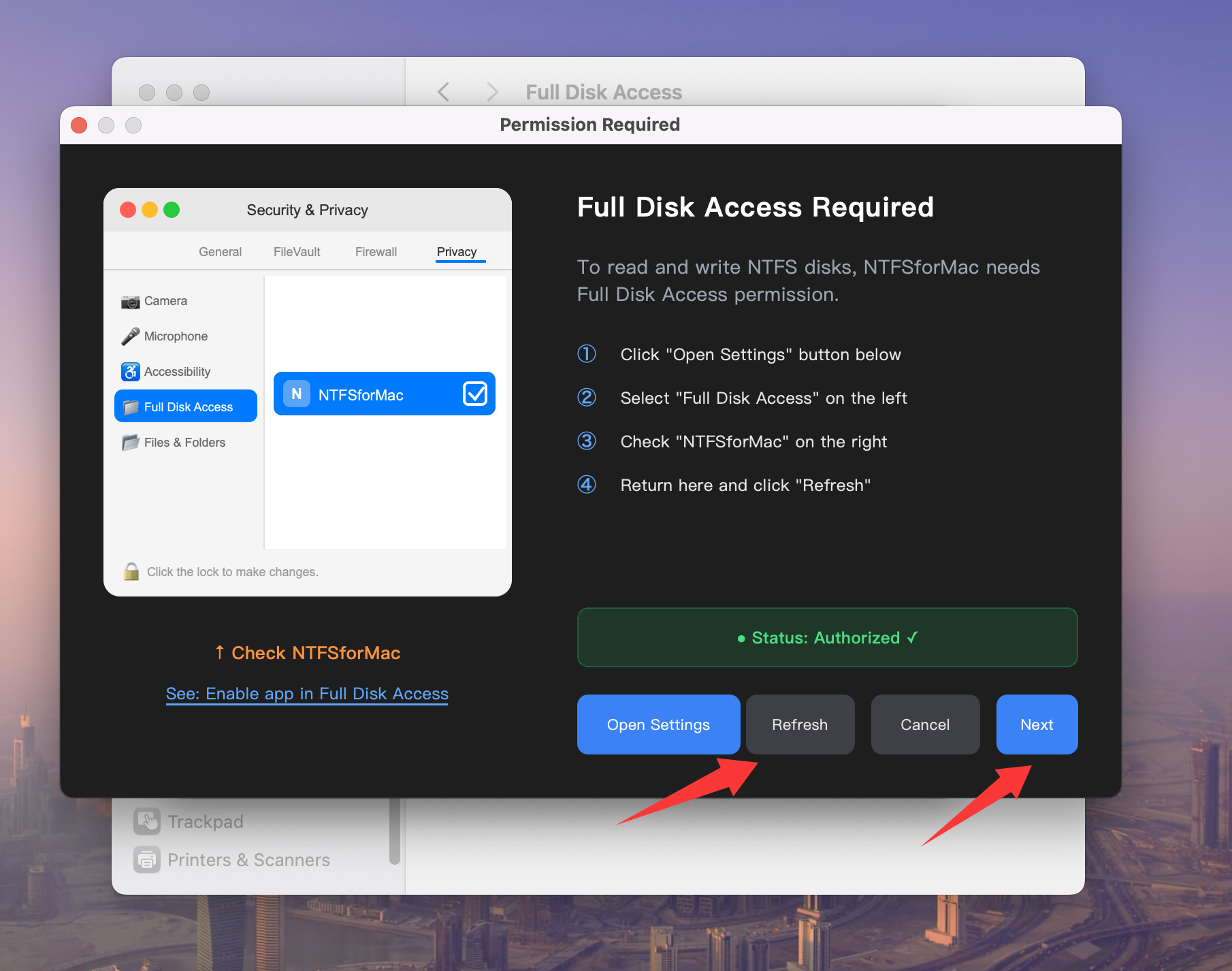Click the lock to make changes
1232x971 pixels.
click(132, 571)
